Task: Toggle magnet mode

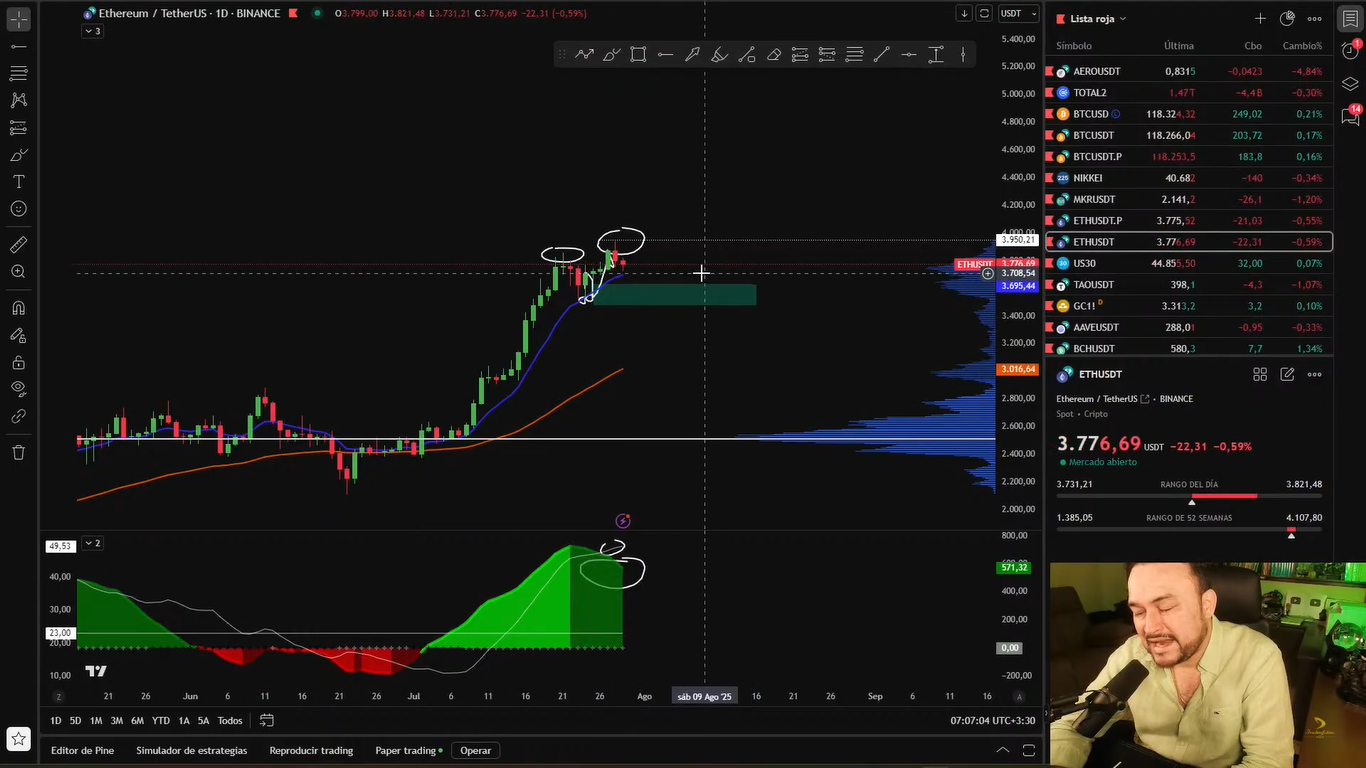Action: (x=18, y=308)
